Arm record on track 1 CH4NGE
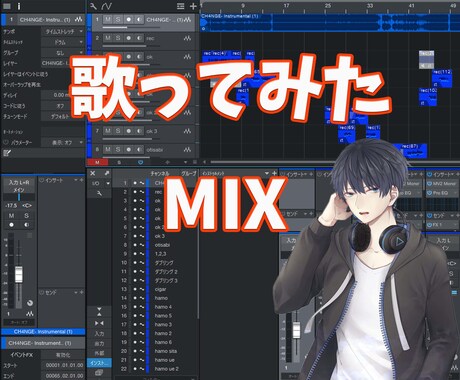460x380 pixels. pos(128,19)
